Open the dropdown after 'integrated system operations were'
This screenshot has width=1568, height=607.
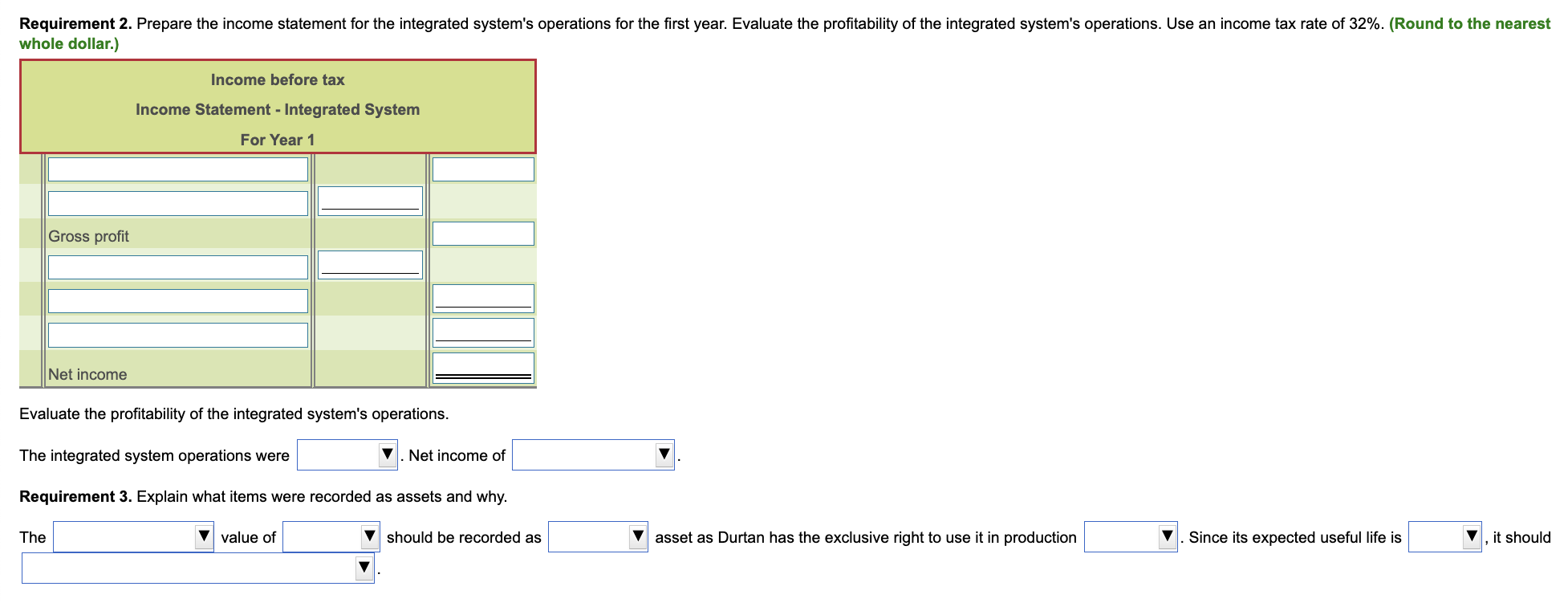click(347, 455)
